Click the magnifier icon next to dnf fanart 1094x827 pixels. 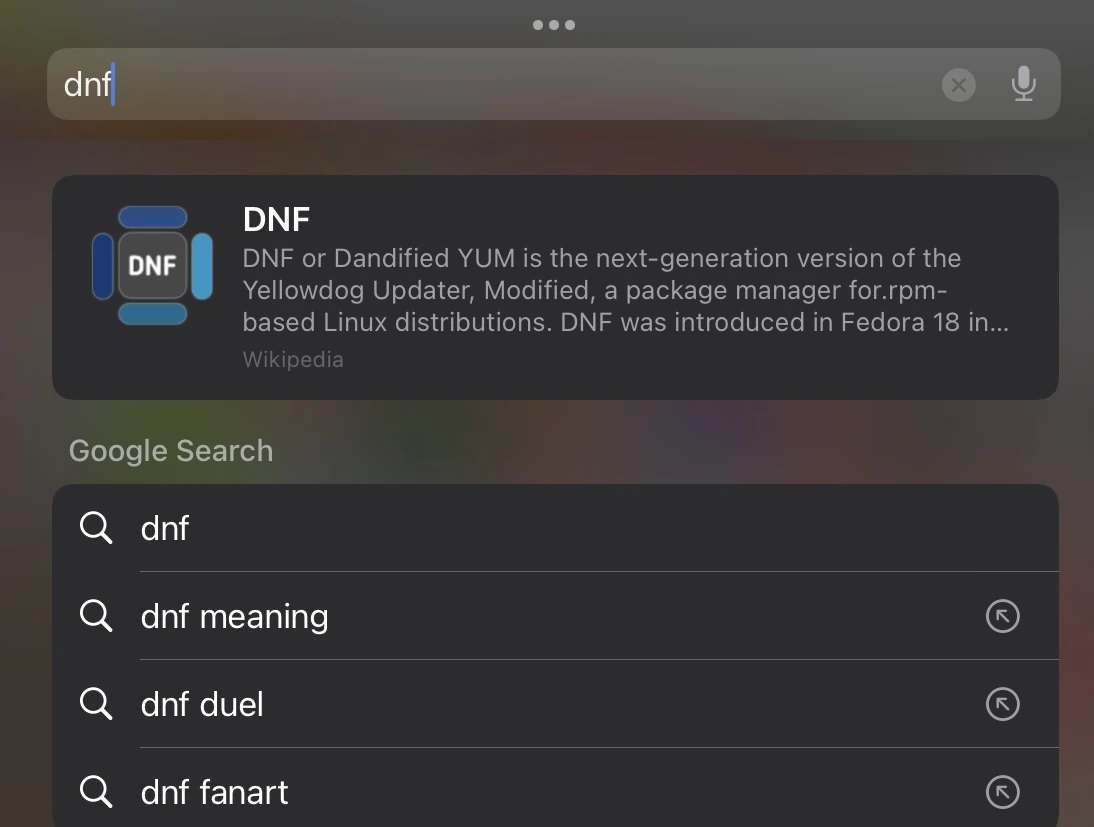coord(96,792)
